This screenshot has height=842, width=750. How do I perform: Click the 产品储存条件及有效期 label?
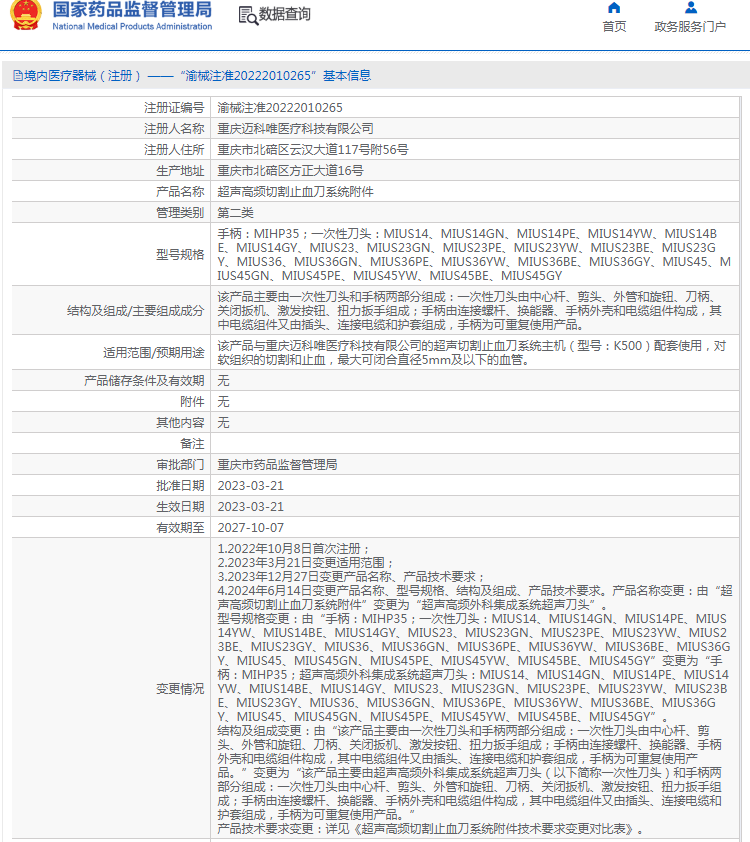(144, 381)
